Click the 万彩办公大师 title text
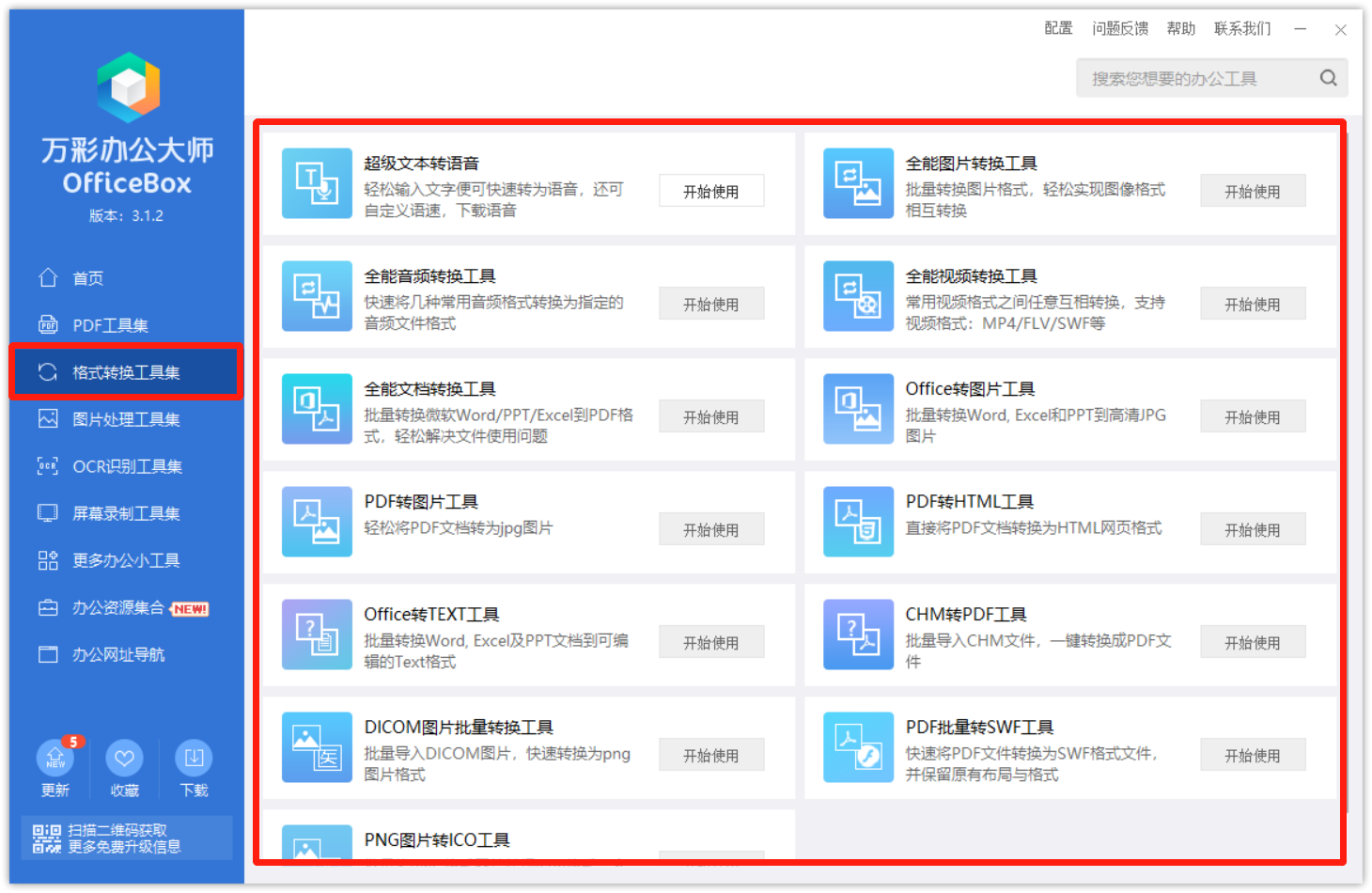The image size is (1372, 893). (x=128, y=149)
